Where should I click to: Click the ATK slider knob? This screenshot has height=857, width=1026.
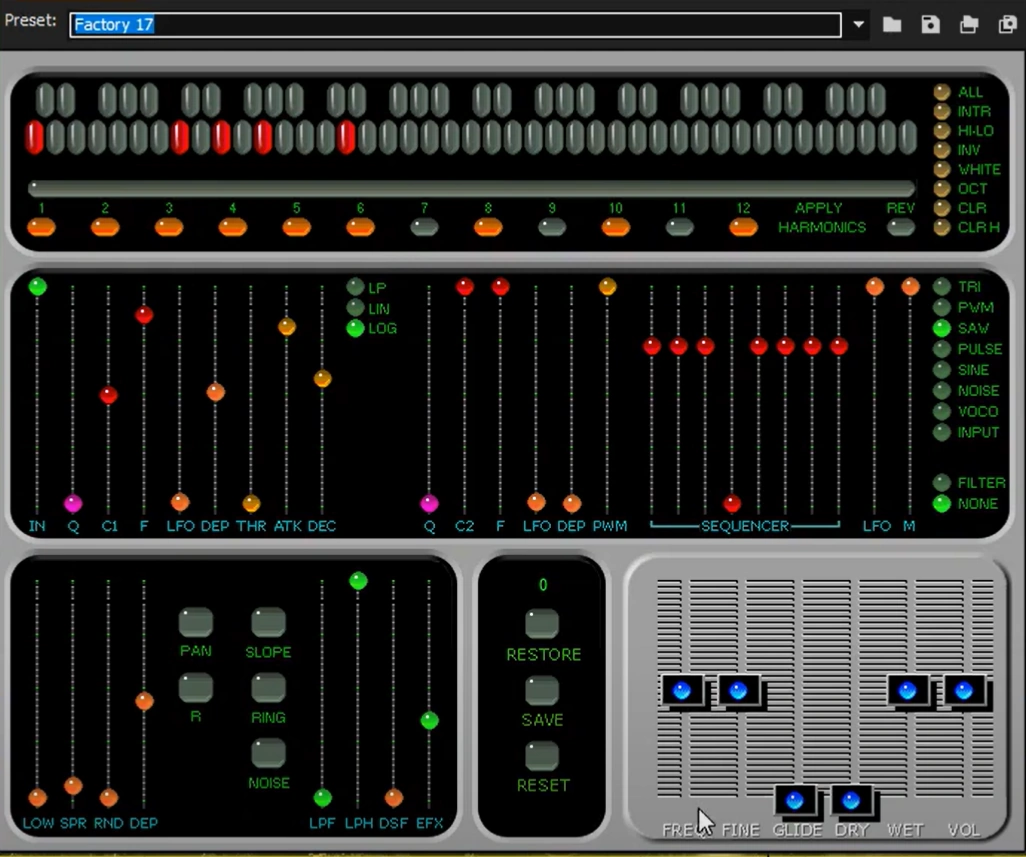coord(287,326)
